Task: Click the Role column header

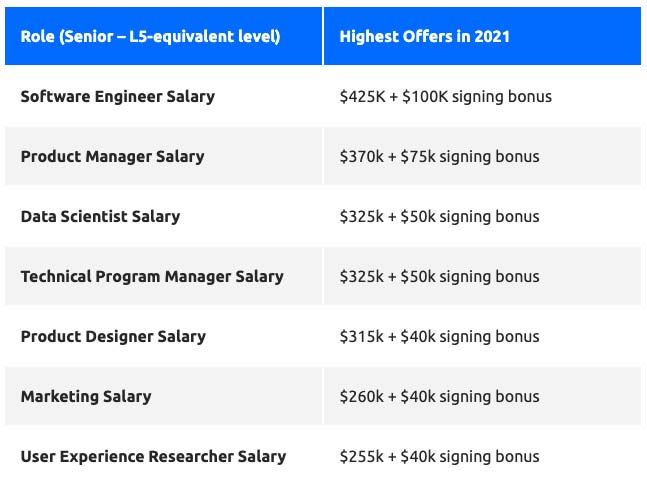Action: [150, 37]
